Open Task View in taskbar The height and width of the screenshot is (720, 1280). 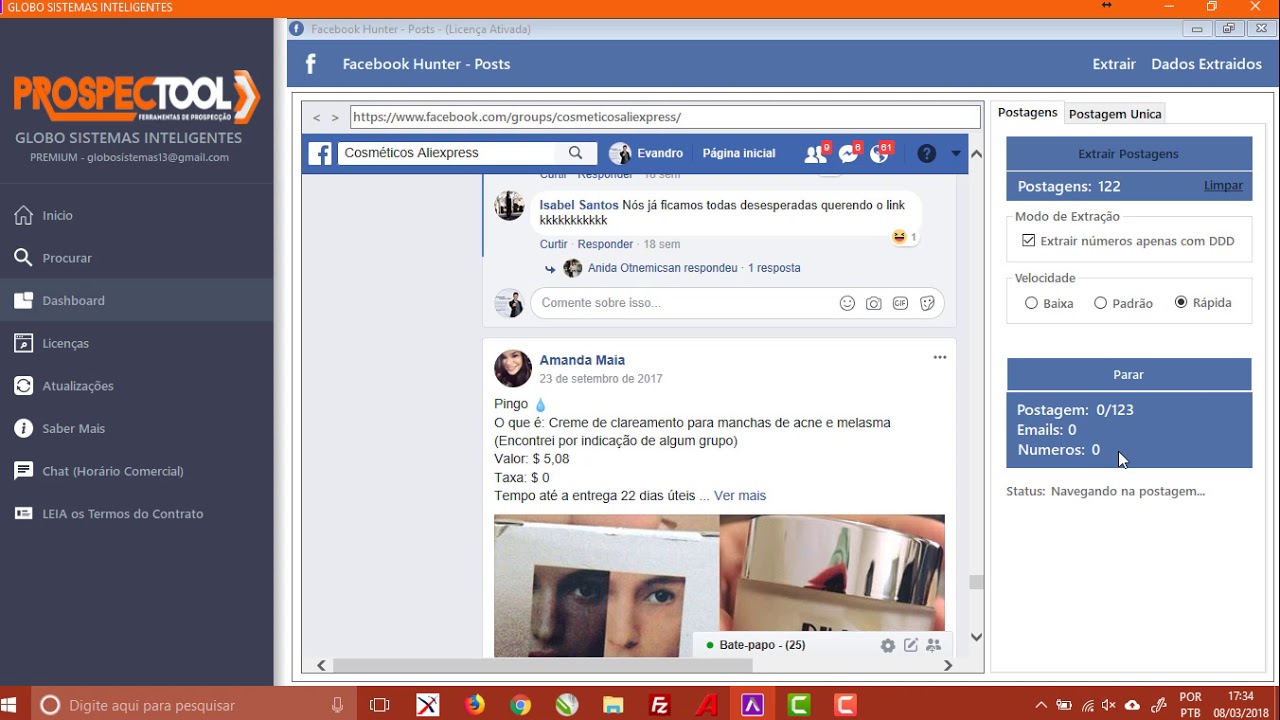point(379,705)
